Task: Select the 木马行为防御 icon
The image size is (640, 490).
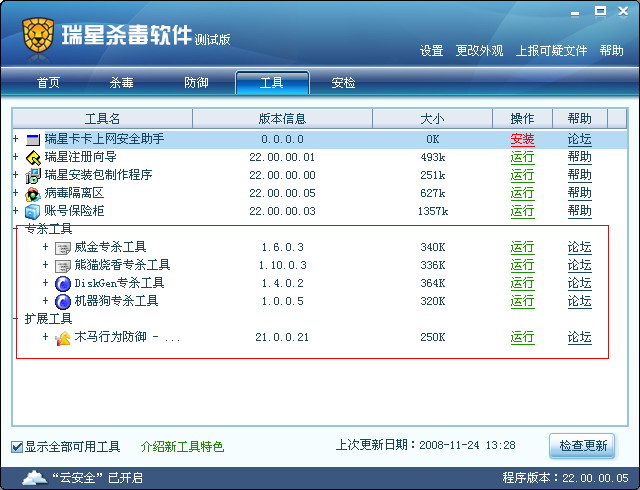Action: 62,338
